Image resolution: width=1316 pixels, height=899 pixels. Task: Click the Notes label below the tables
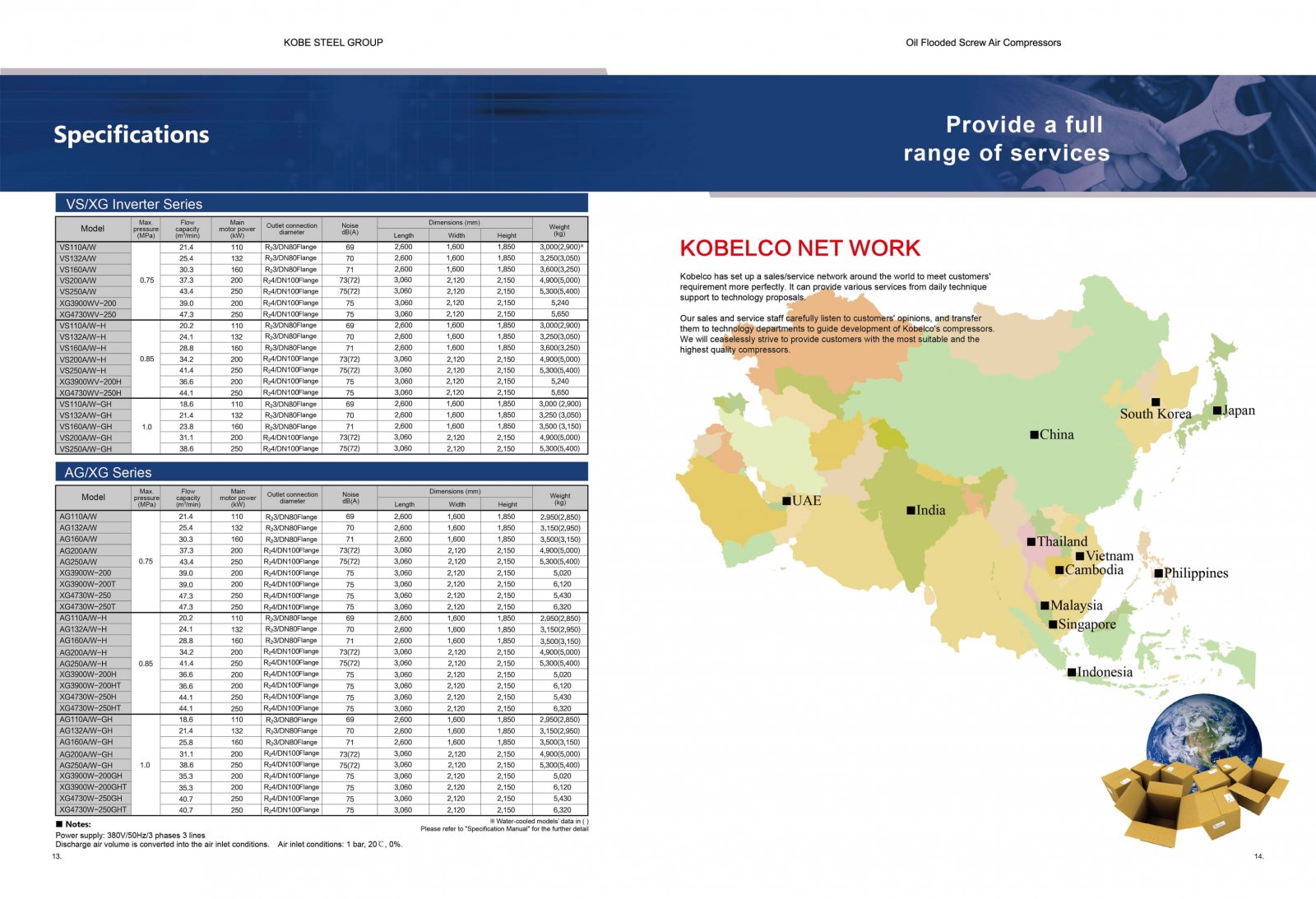tap(78, 823)
